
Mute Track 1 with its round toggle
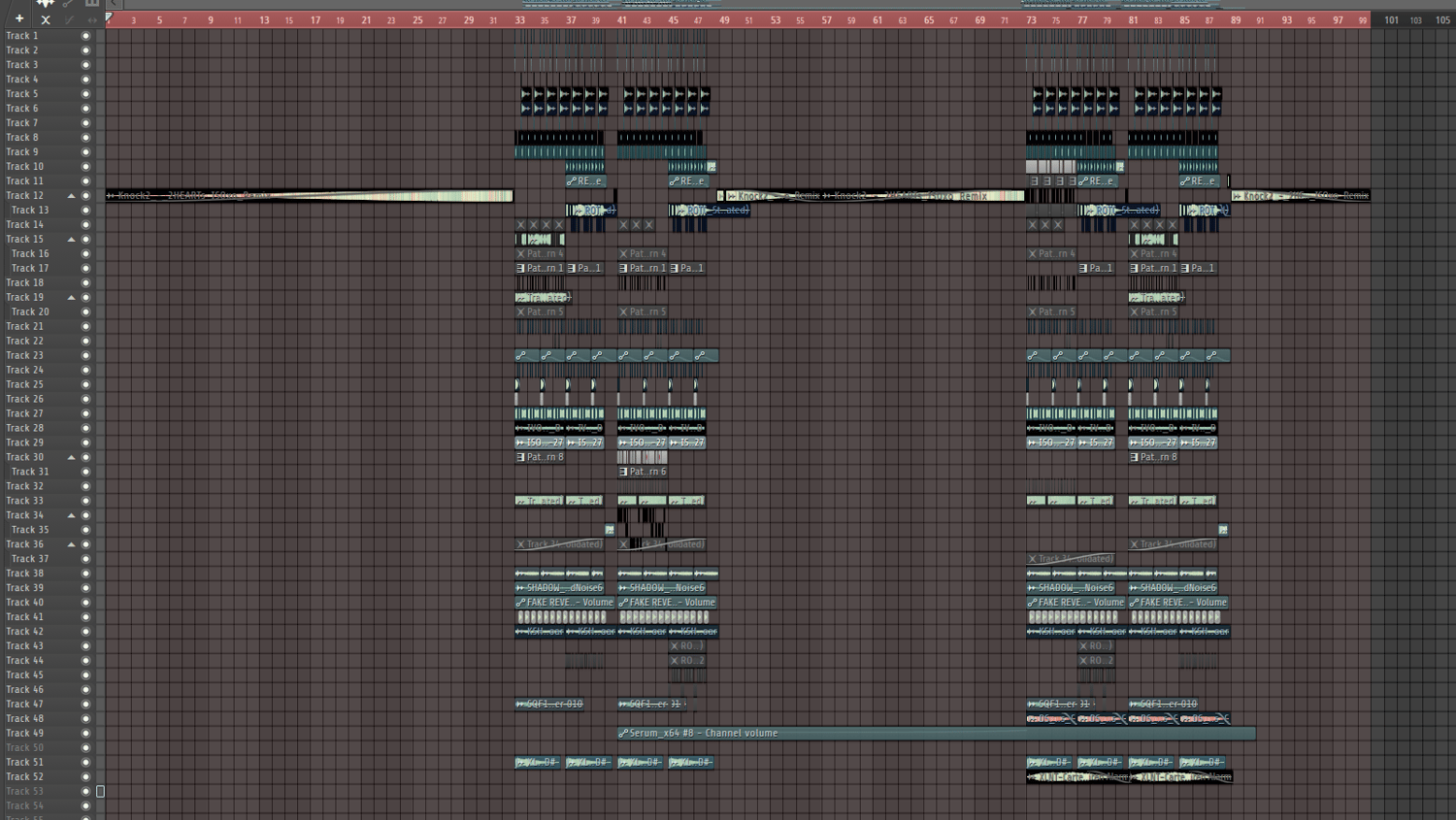click(x=85, y=36)
